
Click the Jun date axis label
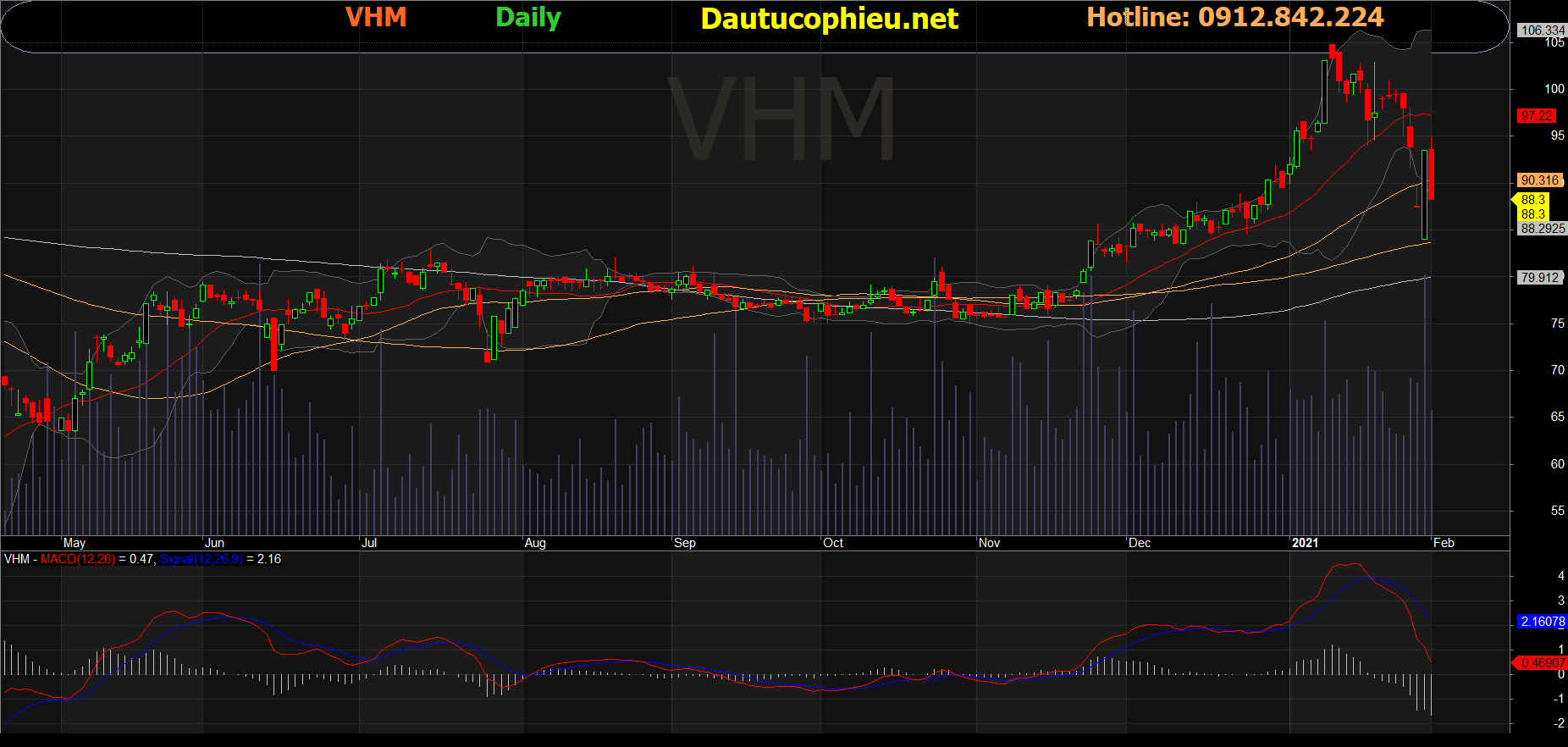[x=215, y=543]
